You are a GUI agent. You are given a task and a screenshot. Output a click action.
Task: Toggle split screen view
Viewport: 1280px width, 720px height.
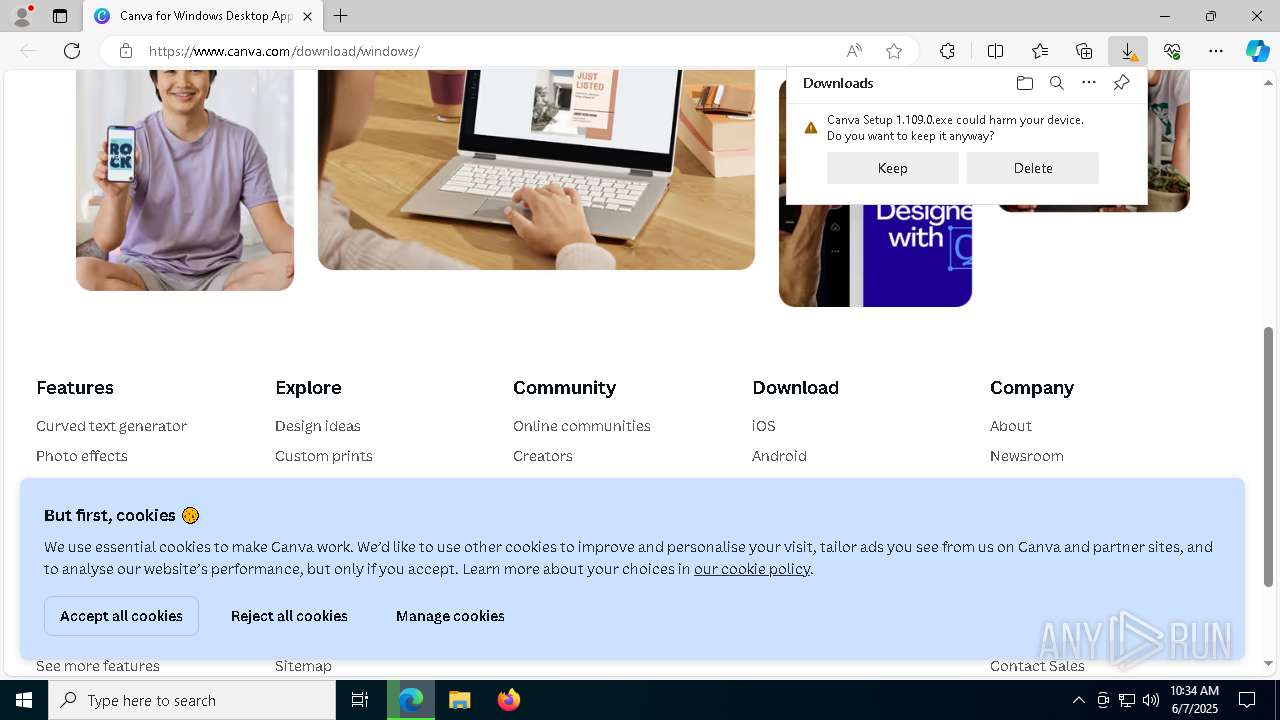[995, 51]
